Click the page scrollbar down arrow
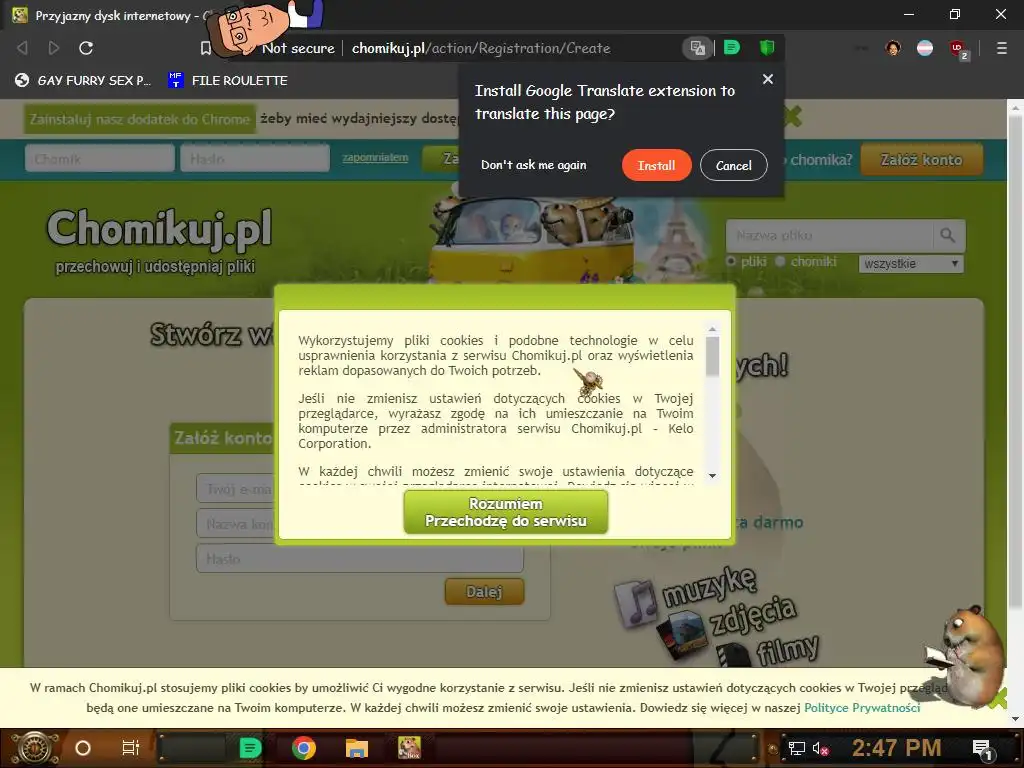The width and height of the screenshot is (1024, 768). click(x=1016, y=719)
